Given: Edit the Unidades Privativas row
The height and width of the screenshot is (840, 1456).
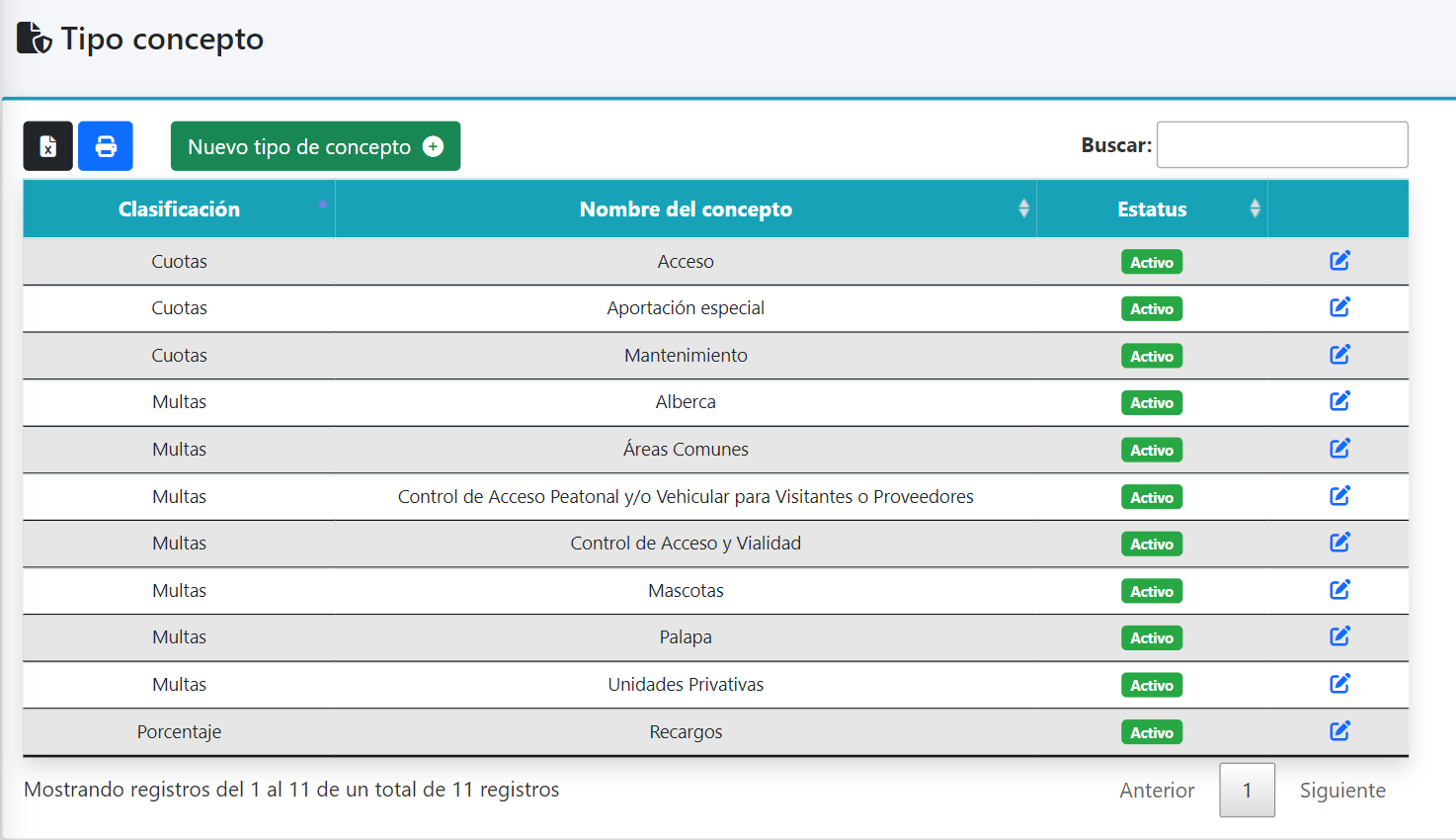Looking at the screenshot, I should click(1339, 684).
